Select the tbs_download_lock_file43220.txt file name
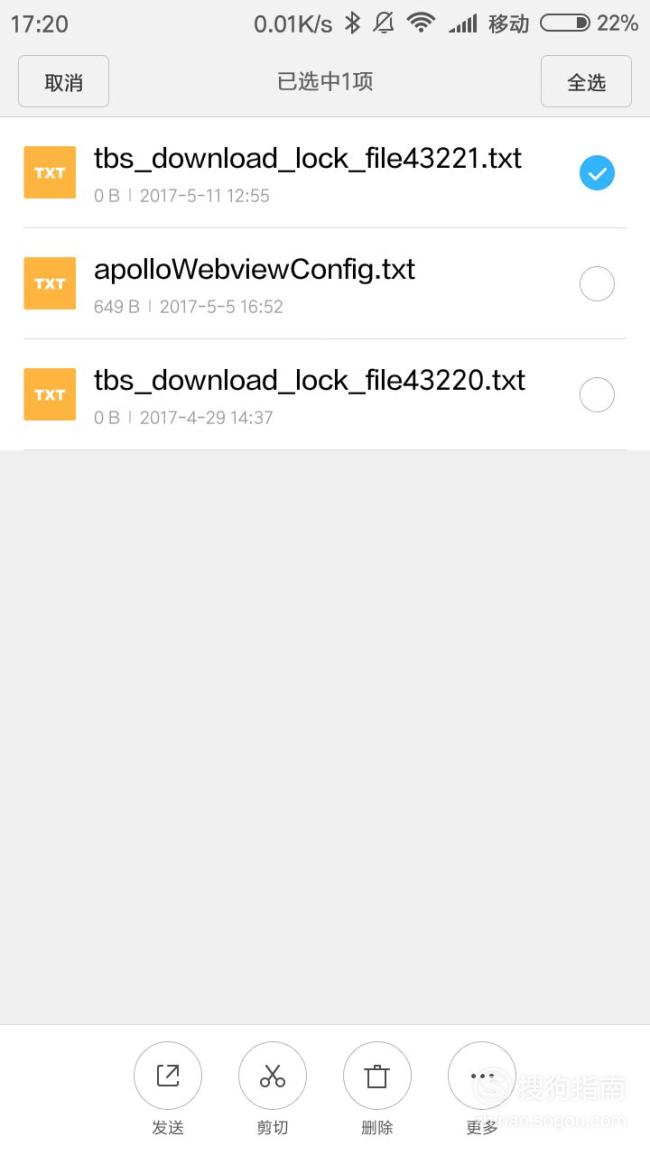Image resolution: width=650 pixels, height=1155 pixels. pyautogui.click(x=310, y=380)
